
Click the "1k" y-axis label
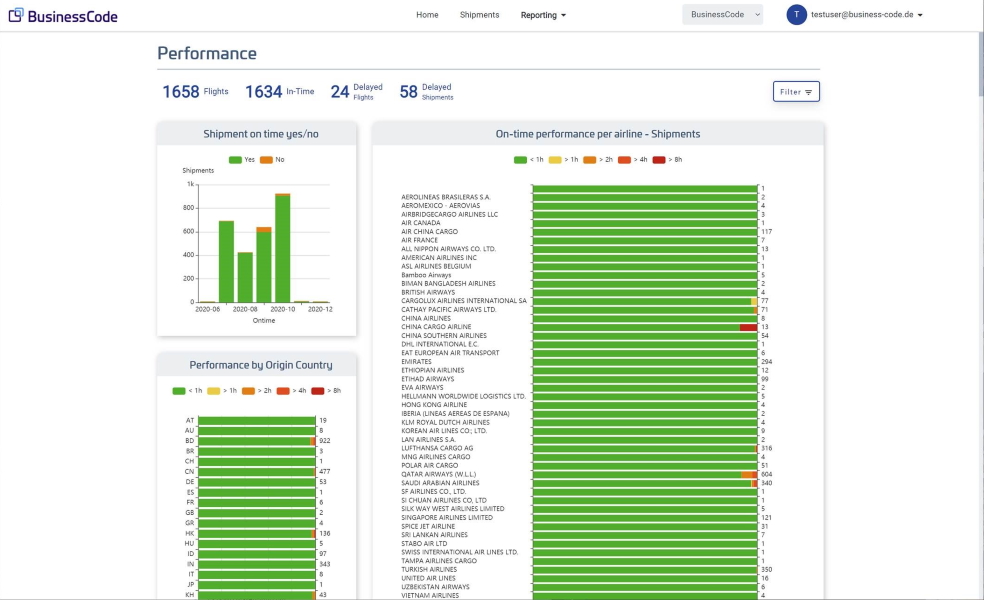pyautogui.click(x=190, y=184)
